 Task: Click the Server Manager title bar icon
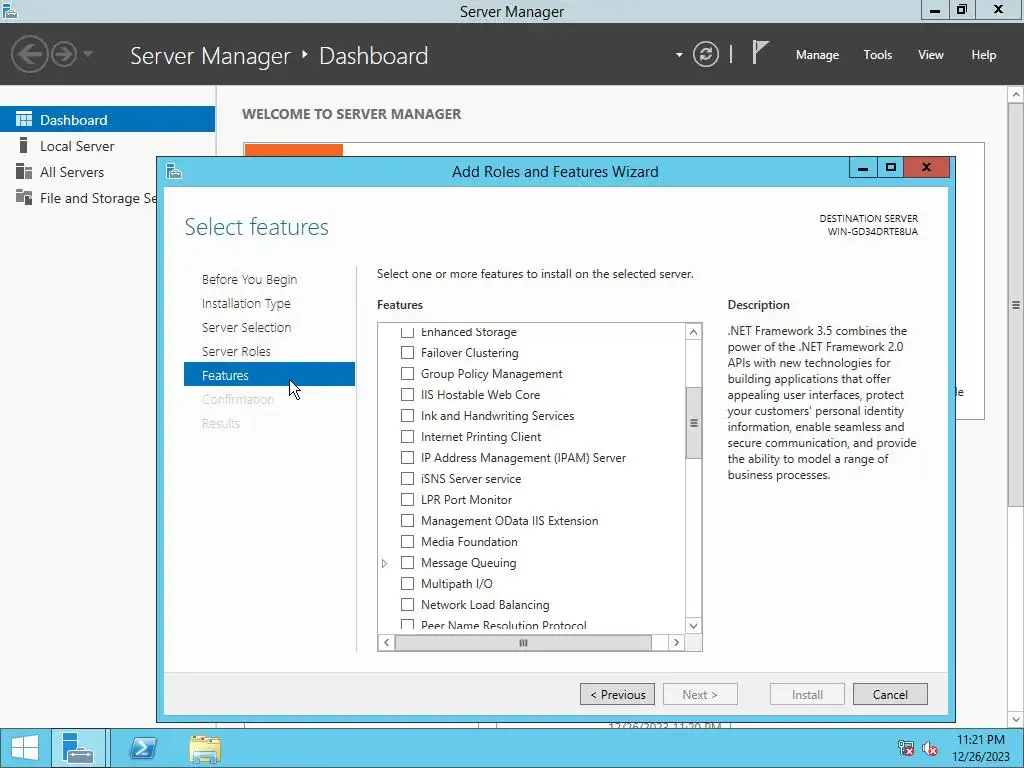pyautogui.click(x=10, y=10)
